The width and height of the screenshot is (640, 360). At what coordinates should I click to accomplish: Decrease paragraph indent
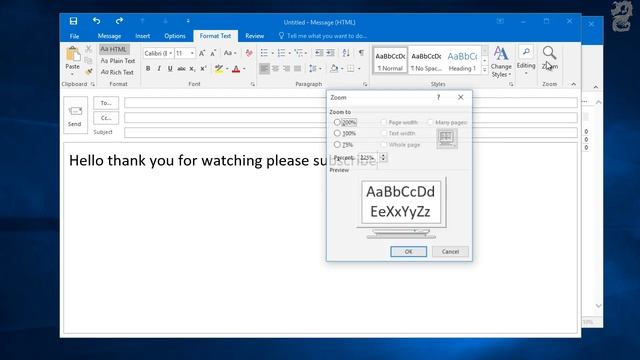(319, 53)
